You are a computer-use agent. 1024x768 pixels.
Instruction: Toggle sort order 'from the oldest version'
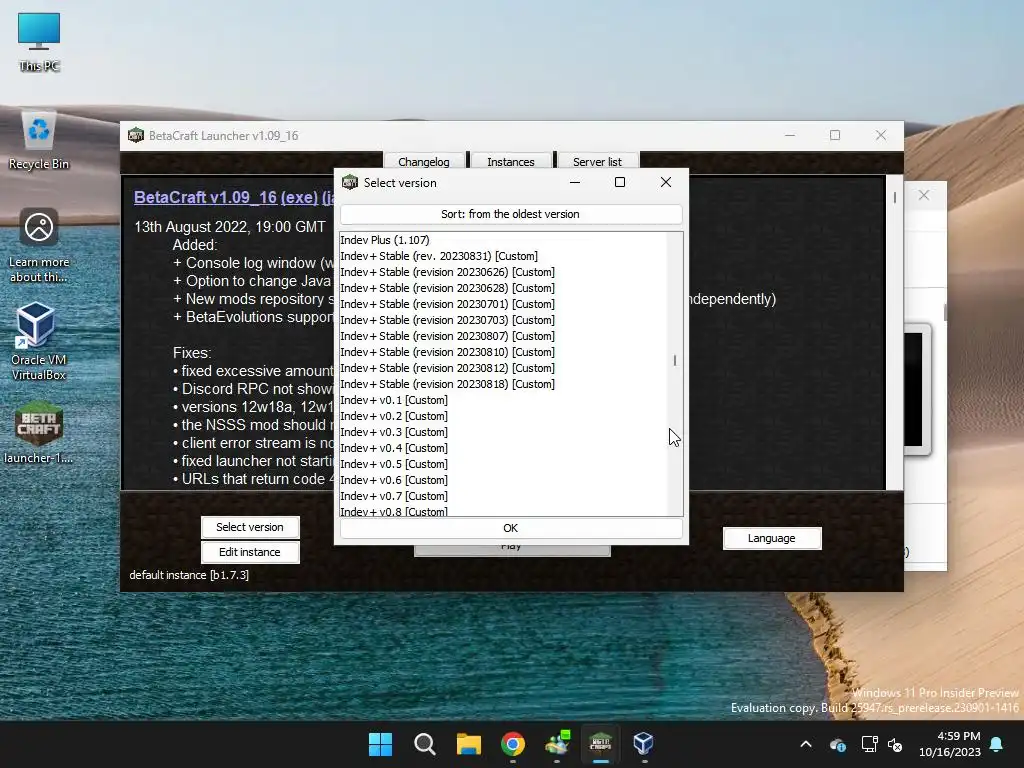(511, 214)
